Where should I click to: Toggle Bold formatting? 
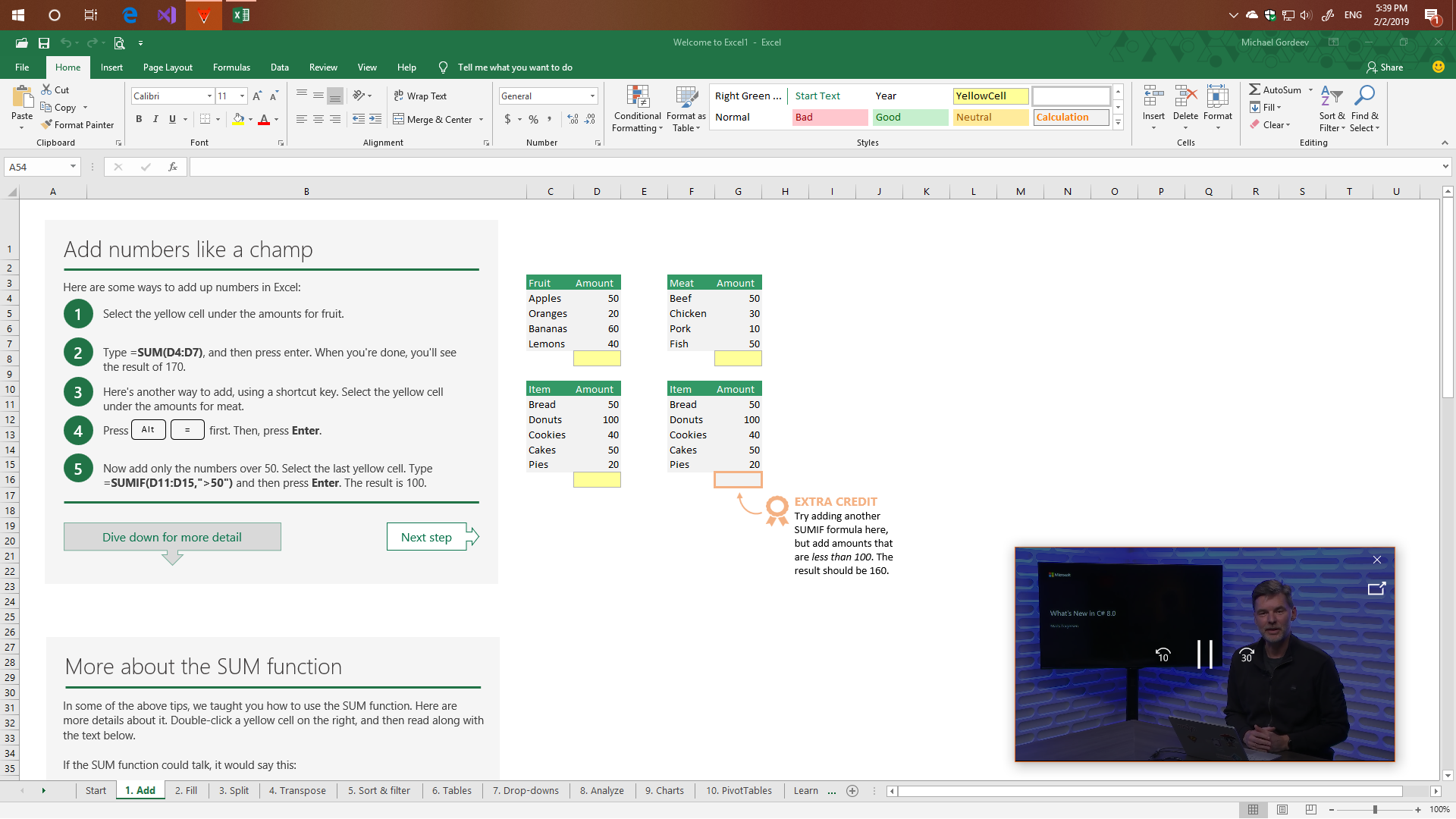(x=139, y=119)
